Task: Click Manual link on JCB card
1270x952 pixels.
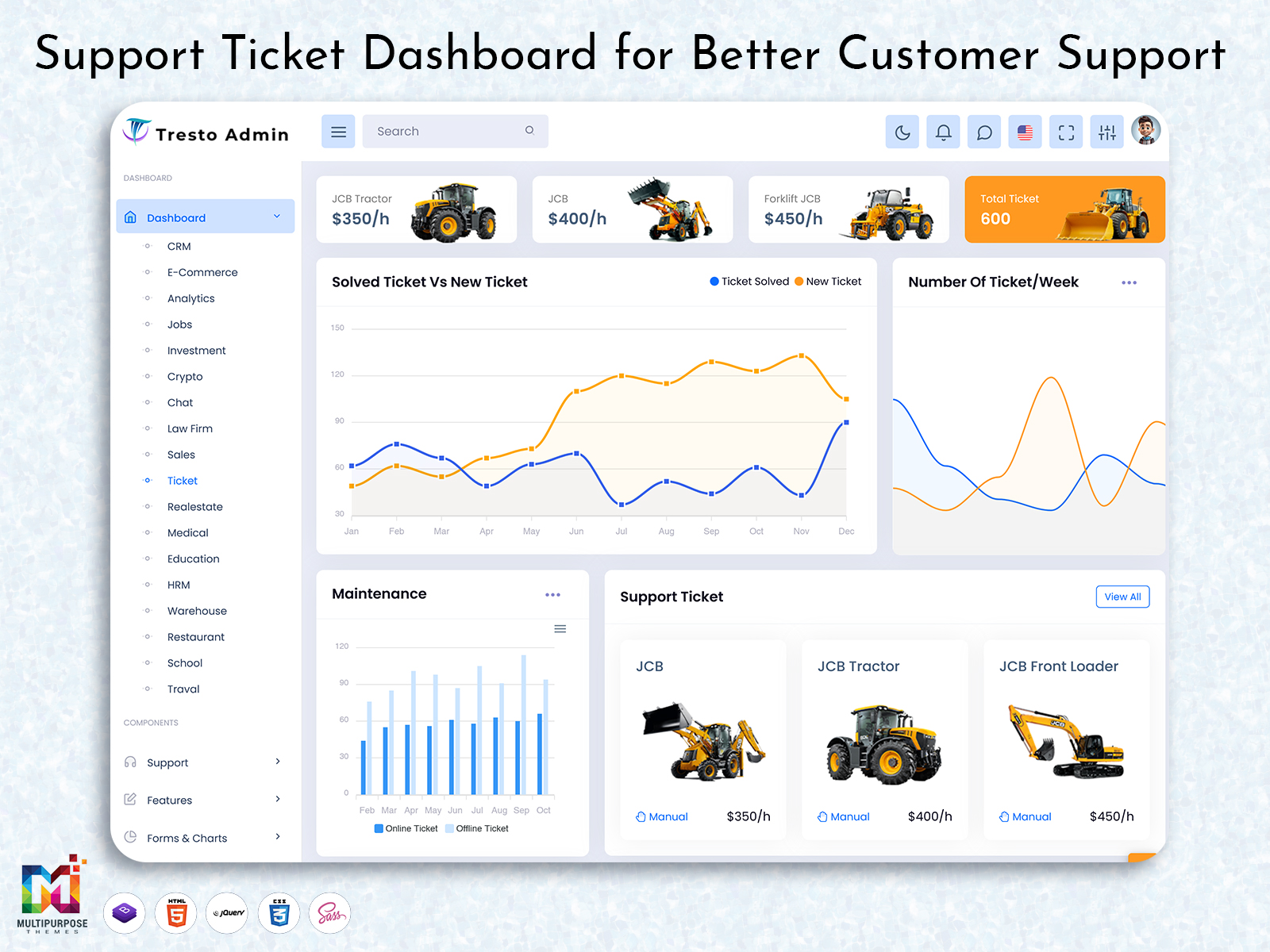Action: click(662, 816)
